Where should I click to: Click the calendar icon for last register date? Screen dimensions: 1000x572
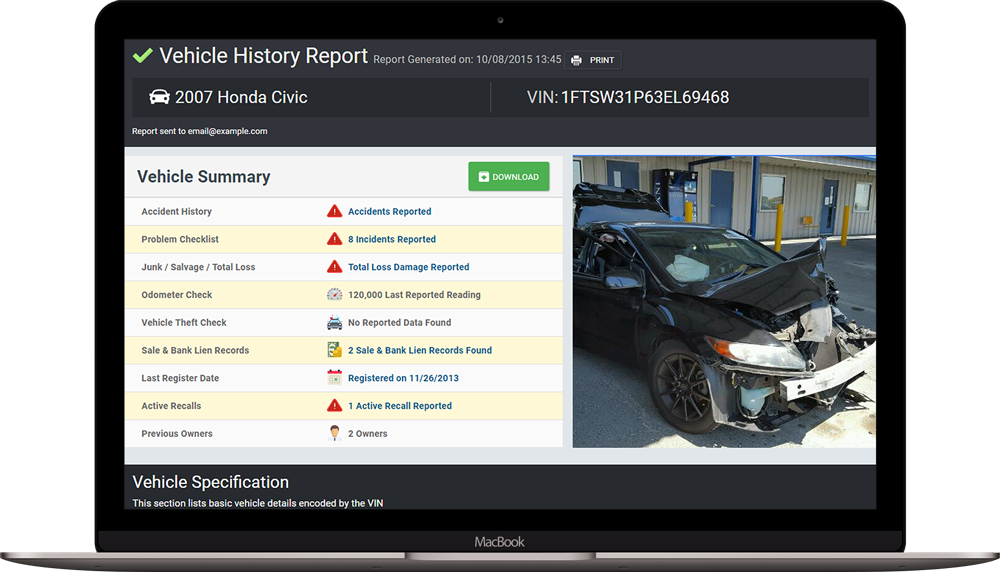[335, 378]
